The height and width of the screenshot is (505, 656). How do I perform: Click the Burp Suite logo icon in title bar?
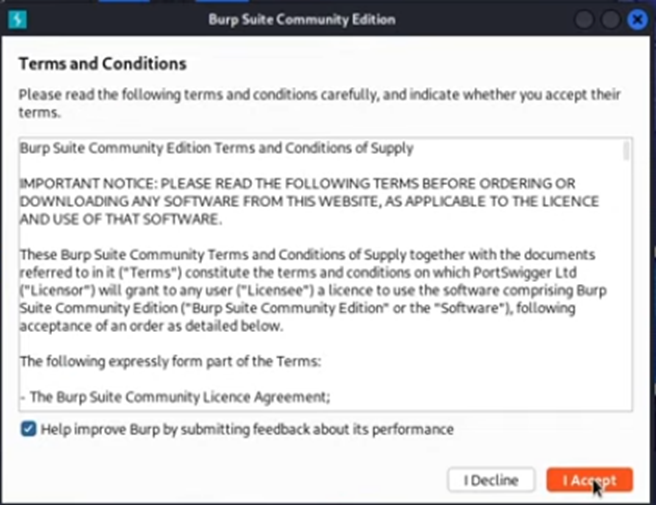click(x=18, y=19)
